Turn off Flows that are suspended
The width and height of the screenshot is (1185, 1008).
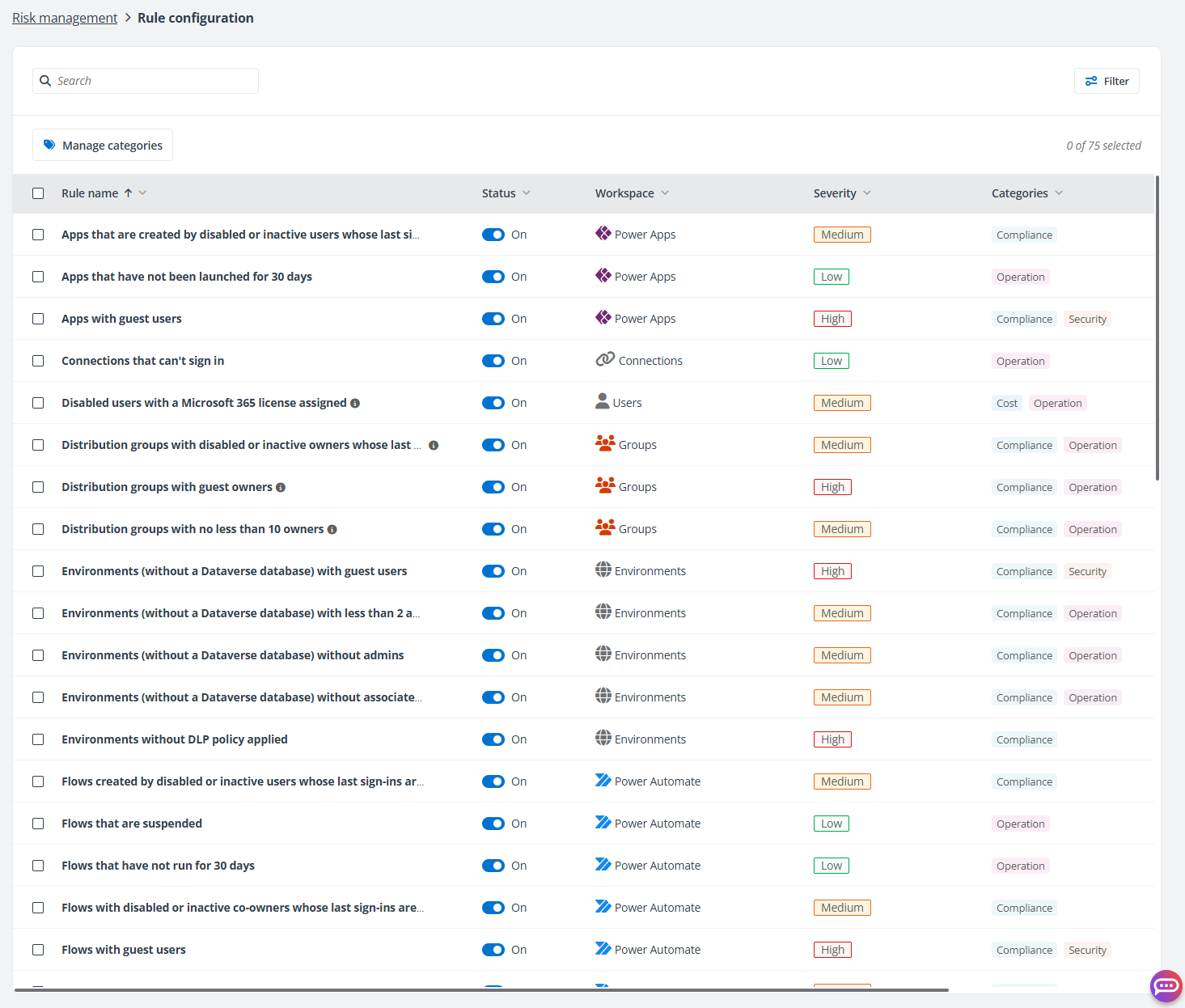coord(493,823)
